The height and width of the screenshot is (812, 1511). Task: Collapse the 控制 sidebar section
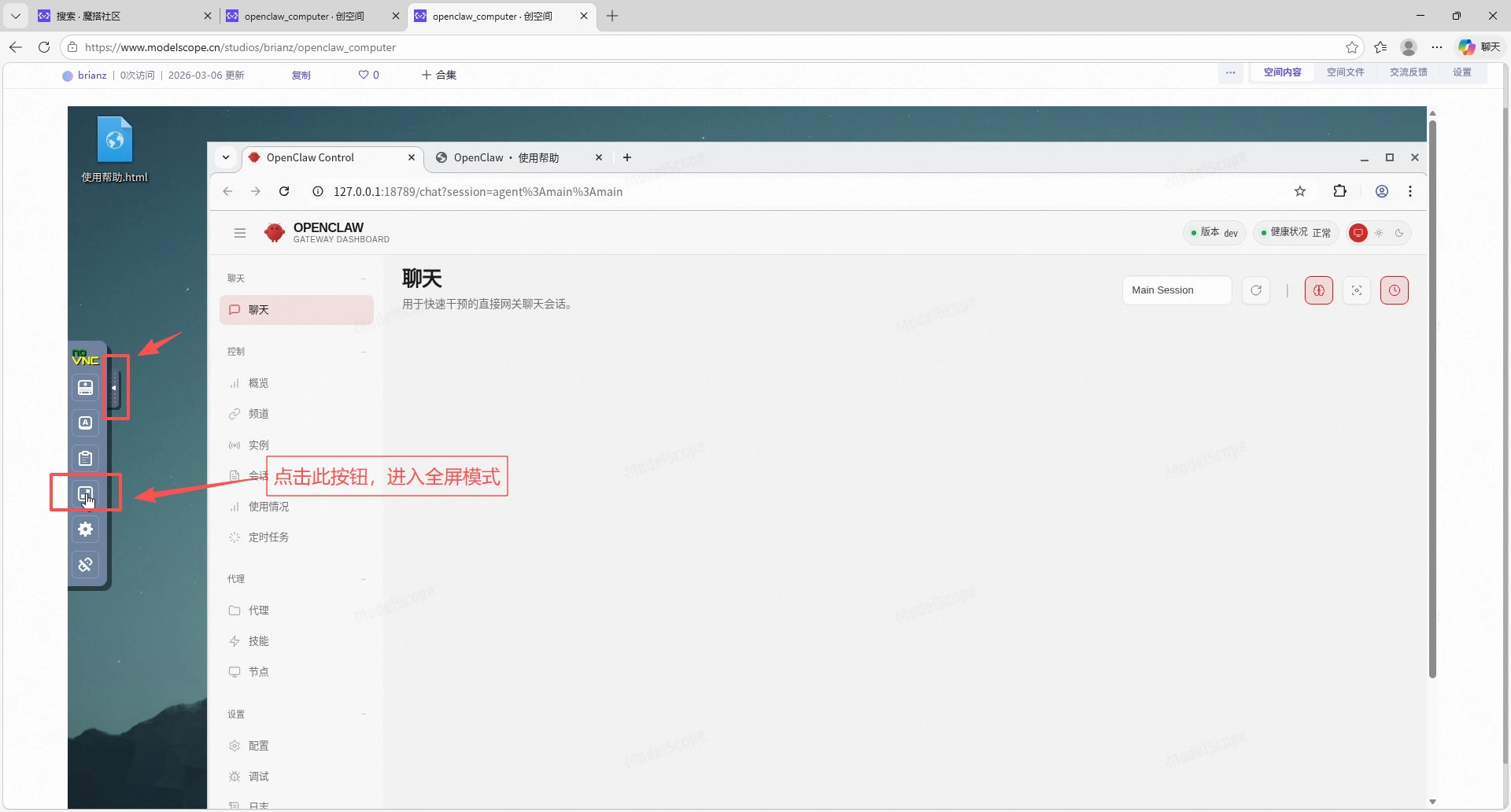297,352
